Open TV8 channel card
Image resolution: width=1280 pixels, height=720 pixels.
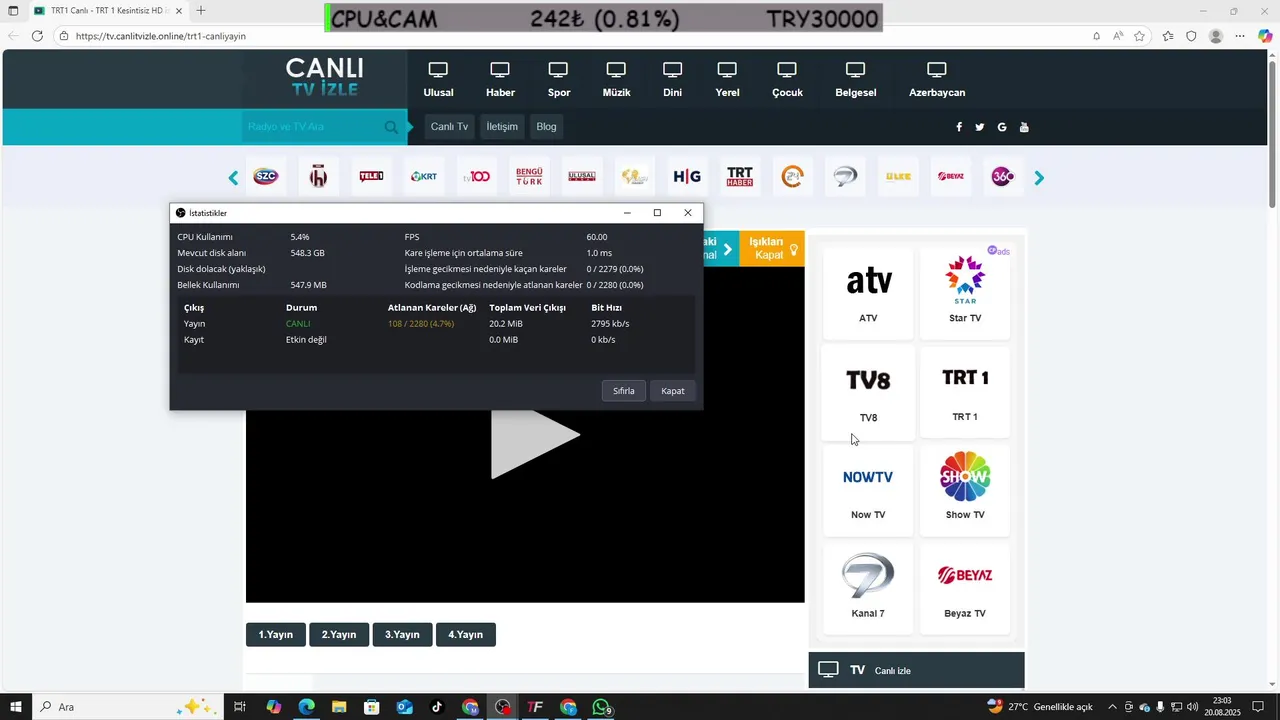pyautogui.click(x=868, y=392)
